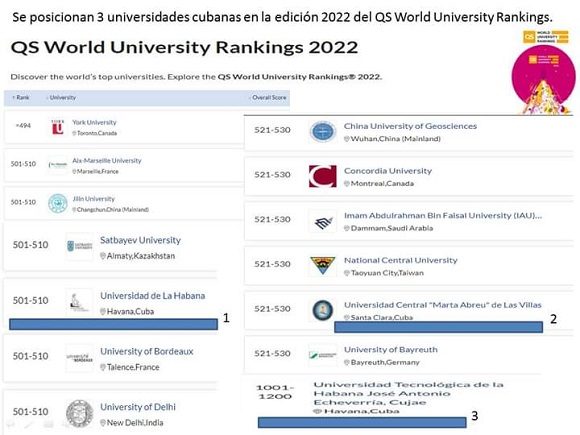580x435 pixels.
Task: Click the University of Bordeaux logo
Action: click(79, 358)
